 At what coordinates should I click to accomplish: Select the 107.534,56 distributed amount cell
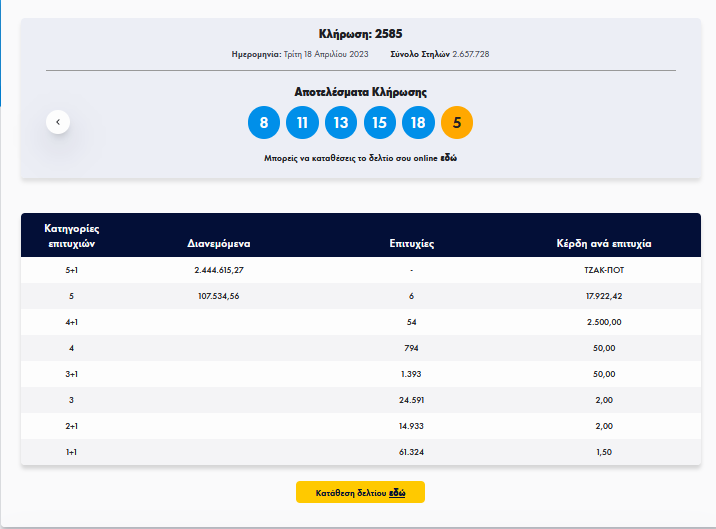coord(219,296)
